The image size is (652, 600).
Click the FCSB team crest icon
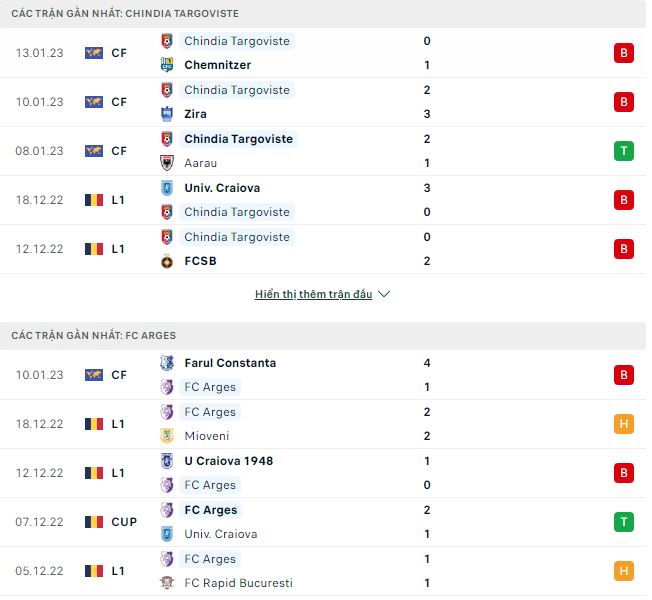click(x=167, y=261)
